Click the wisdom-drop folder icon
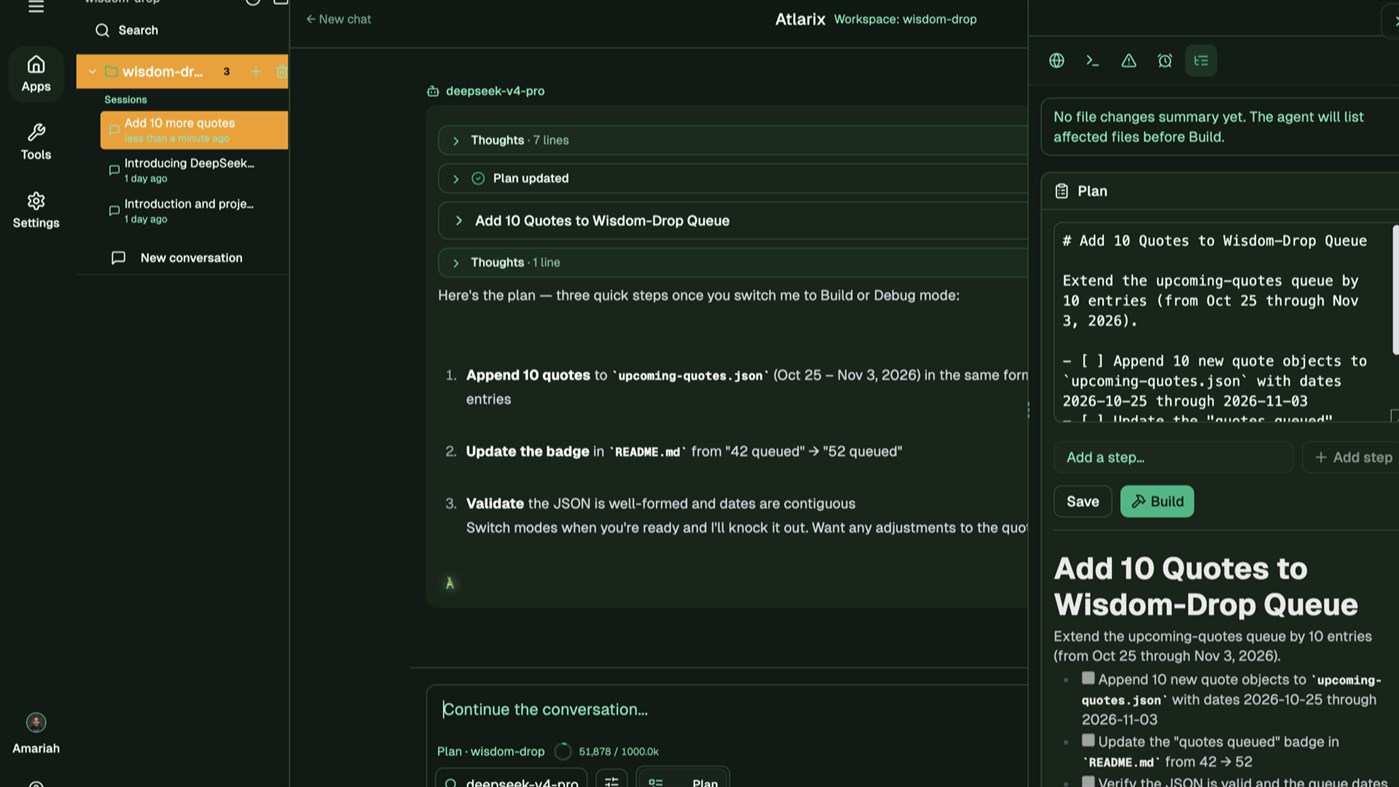The height and width of the screenshot is (787, 1399). tap(111, 72)
